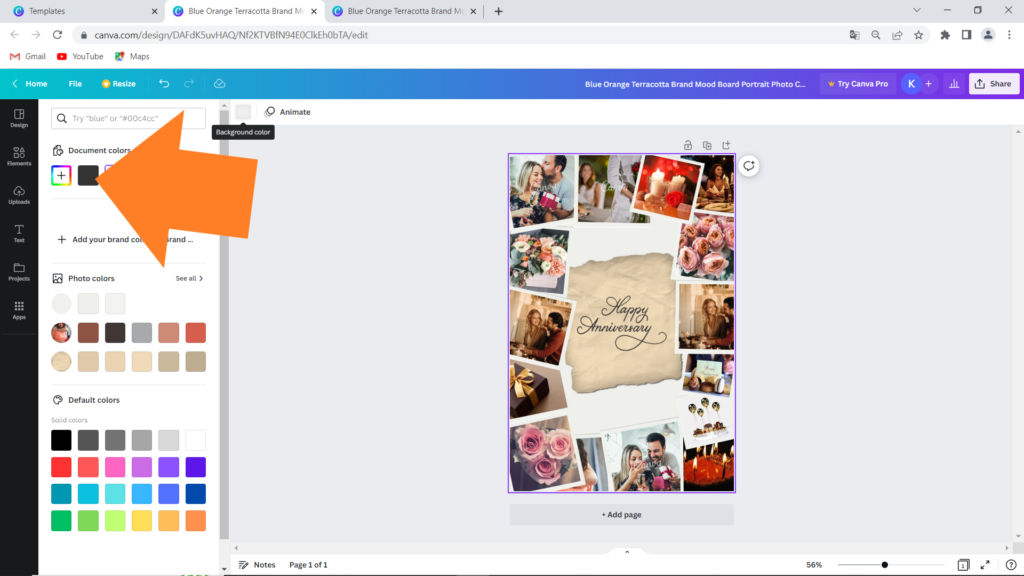This screenshot has height=576, width=1024.
Task: Toggle fullscreen presentation mode
Action: [985, 565]
